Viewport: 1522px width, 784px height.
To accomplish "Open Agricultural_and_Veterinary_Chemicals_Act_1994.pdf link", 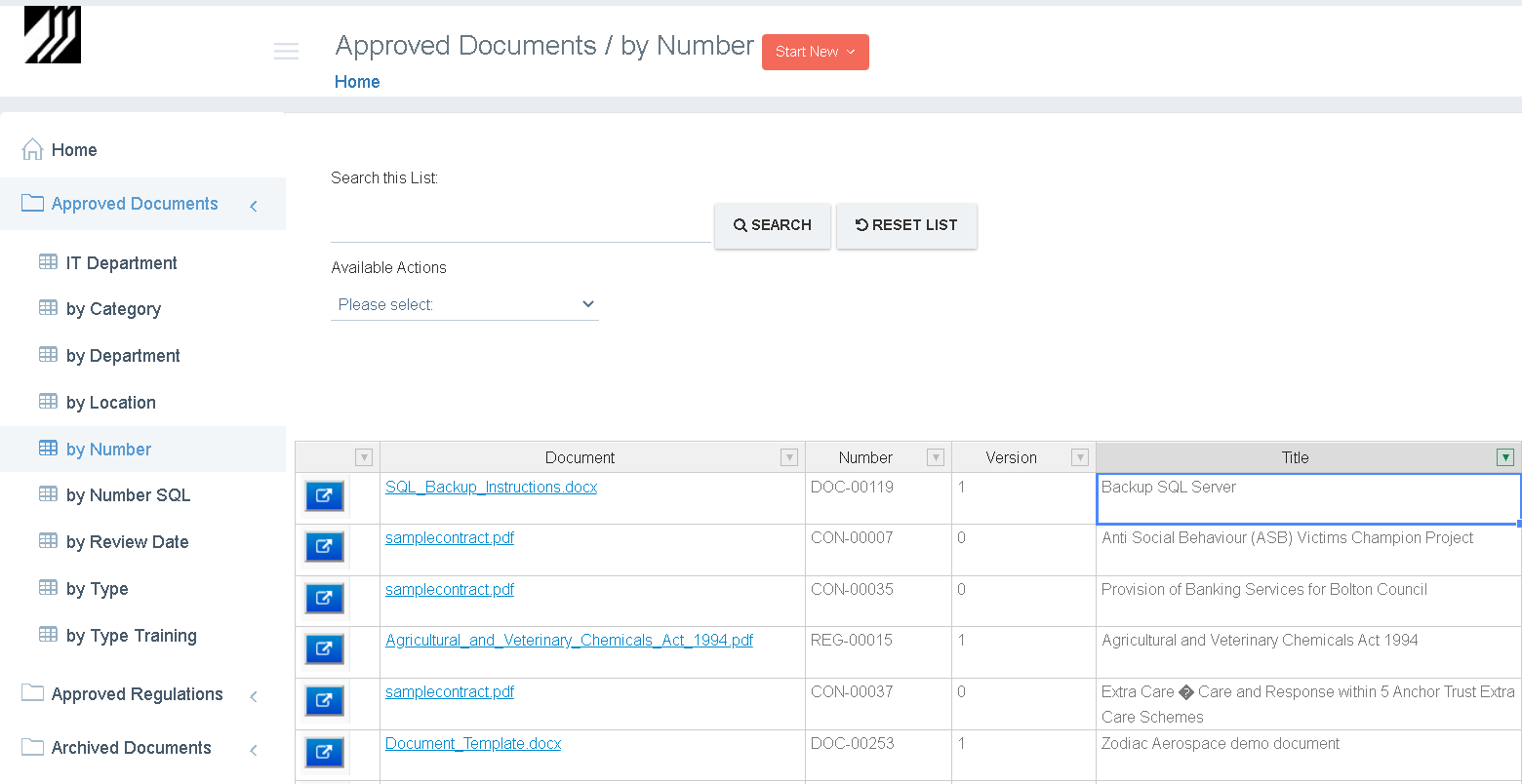I will (x=569, y=640).
